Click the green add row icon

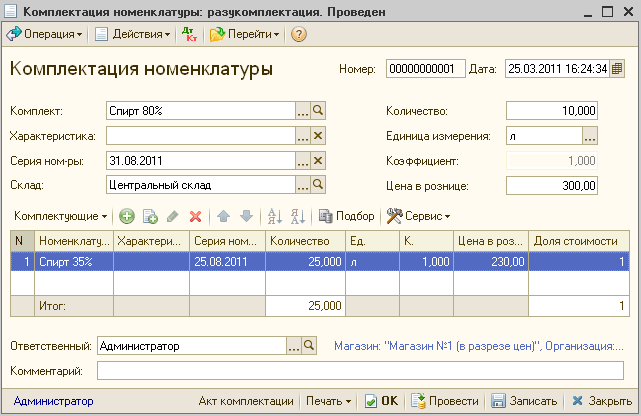click(126, 216)
